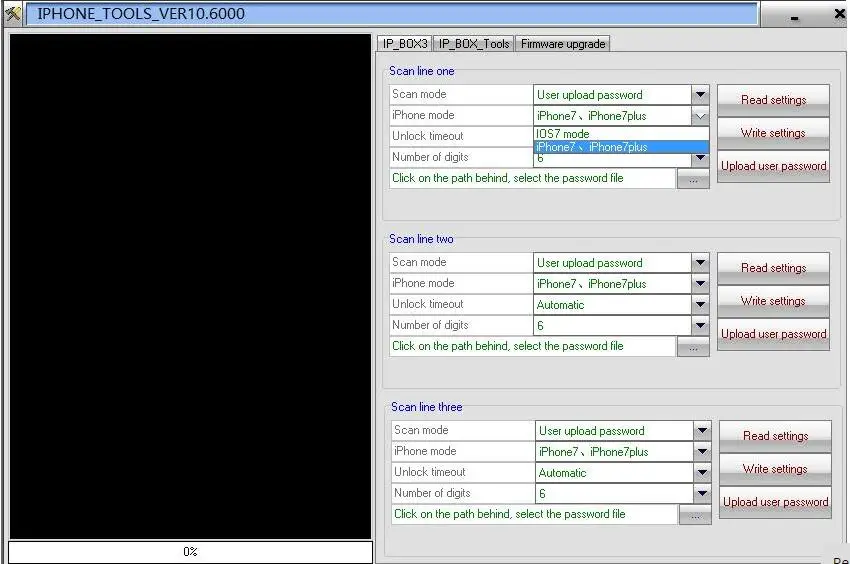Upload user password for Scan line one
This screenshot has width=850, height=564.
(774, 166)
